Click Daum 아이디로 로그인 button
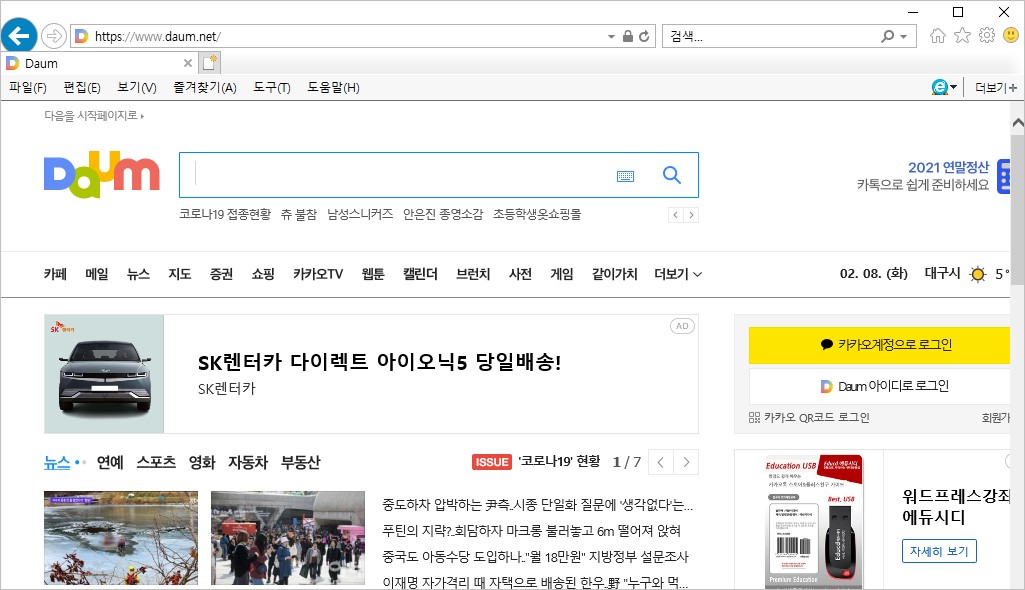Image resolution: width=1025 pixels, height=590 pixels. click(879, 386)
